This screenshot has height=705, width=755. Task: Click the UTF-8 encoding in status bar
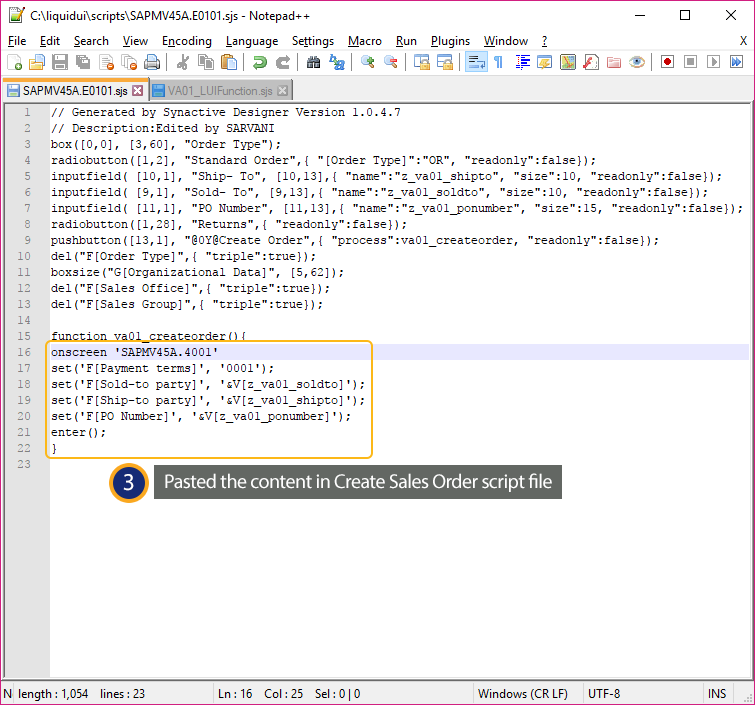coord(604,694)
